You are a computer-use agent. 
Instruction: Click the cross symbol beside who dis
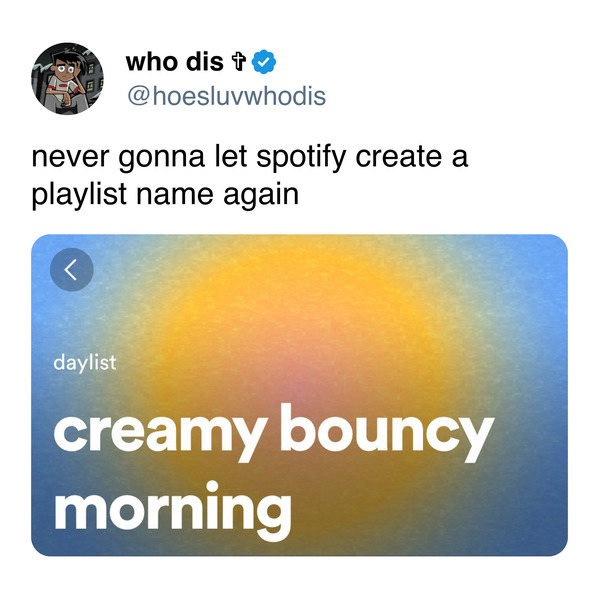[239, 62]
